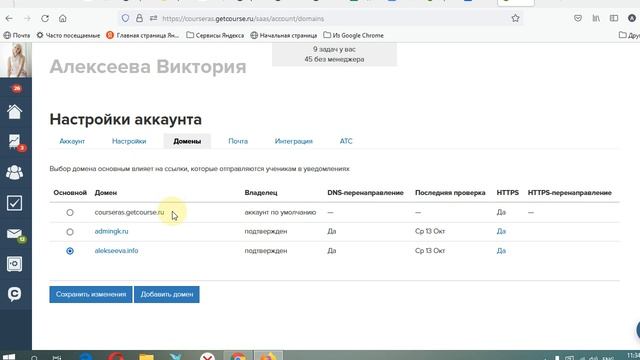Open File Explorer from the taskbar
640x360 pixels.
pyautogui.click(x=146, y=357)
